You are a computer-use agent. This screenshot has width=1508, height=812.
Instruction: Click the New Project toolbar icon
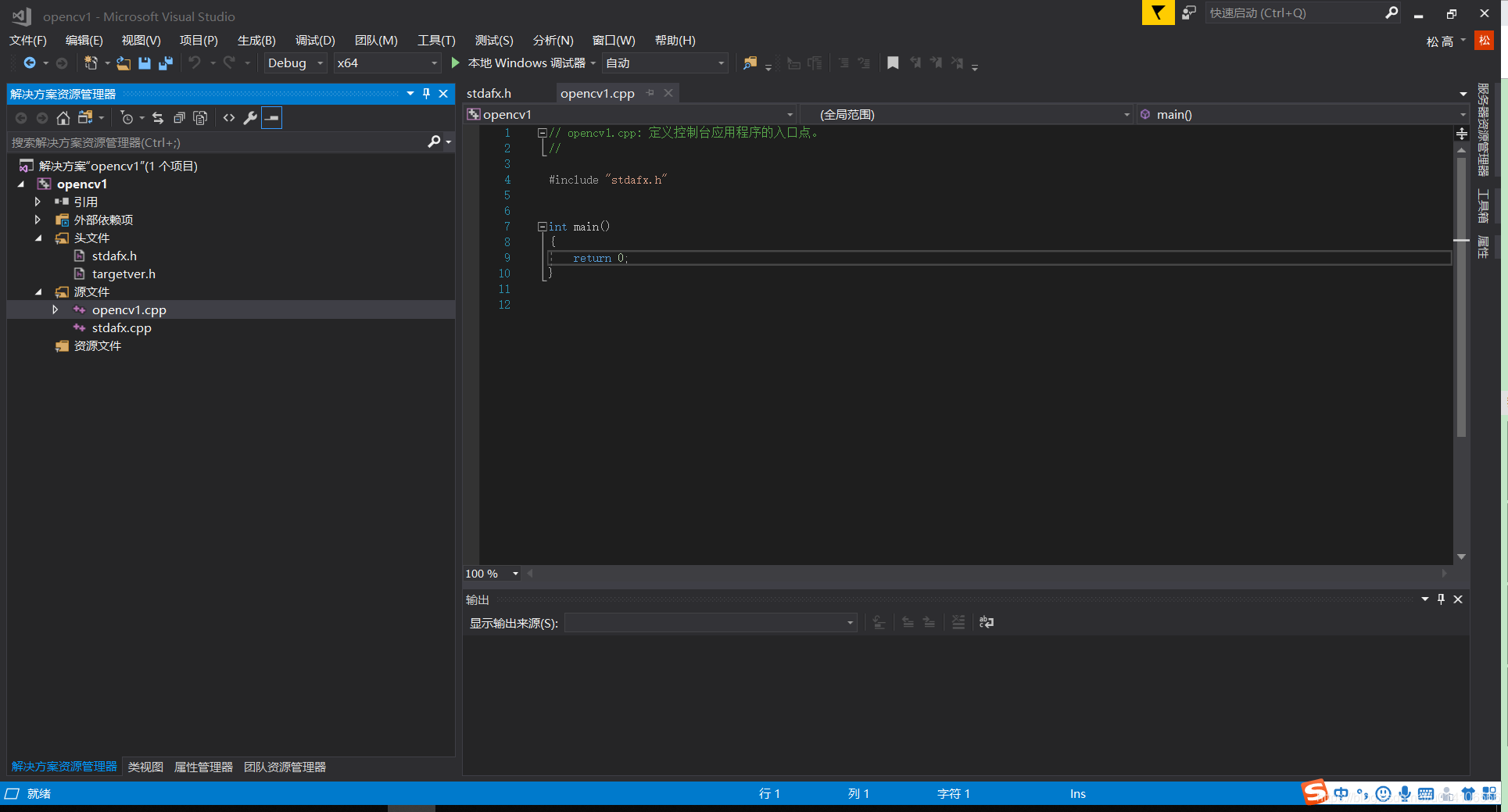(91, 63)
